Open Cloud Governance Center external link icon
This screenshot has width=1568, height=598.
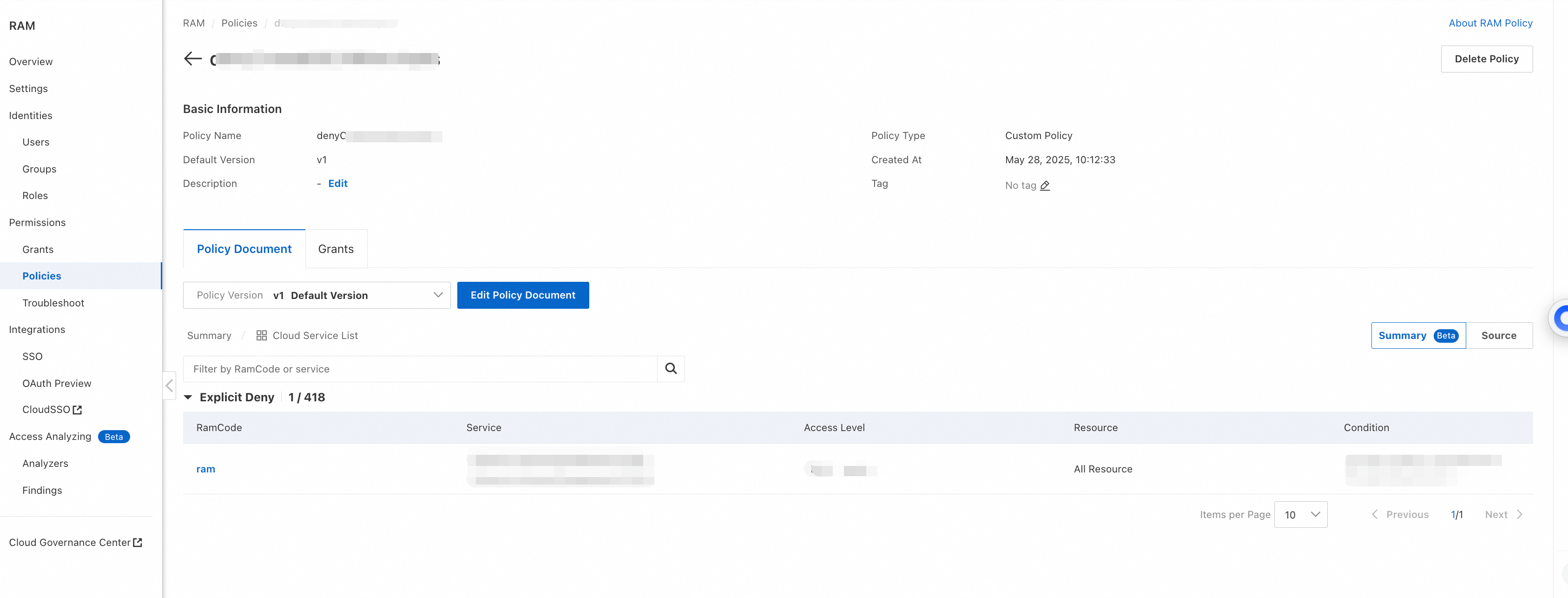[x=138, y=543]
